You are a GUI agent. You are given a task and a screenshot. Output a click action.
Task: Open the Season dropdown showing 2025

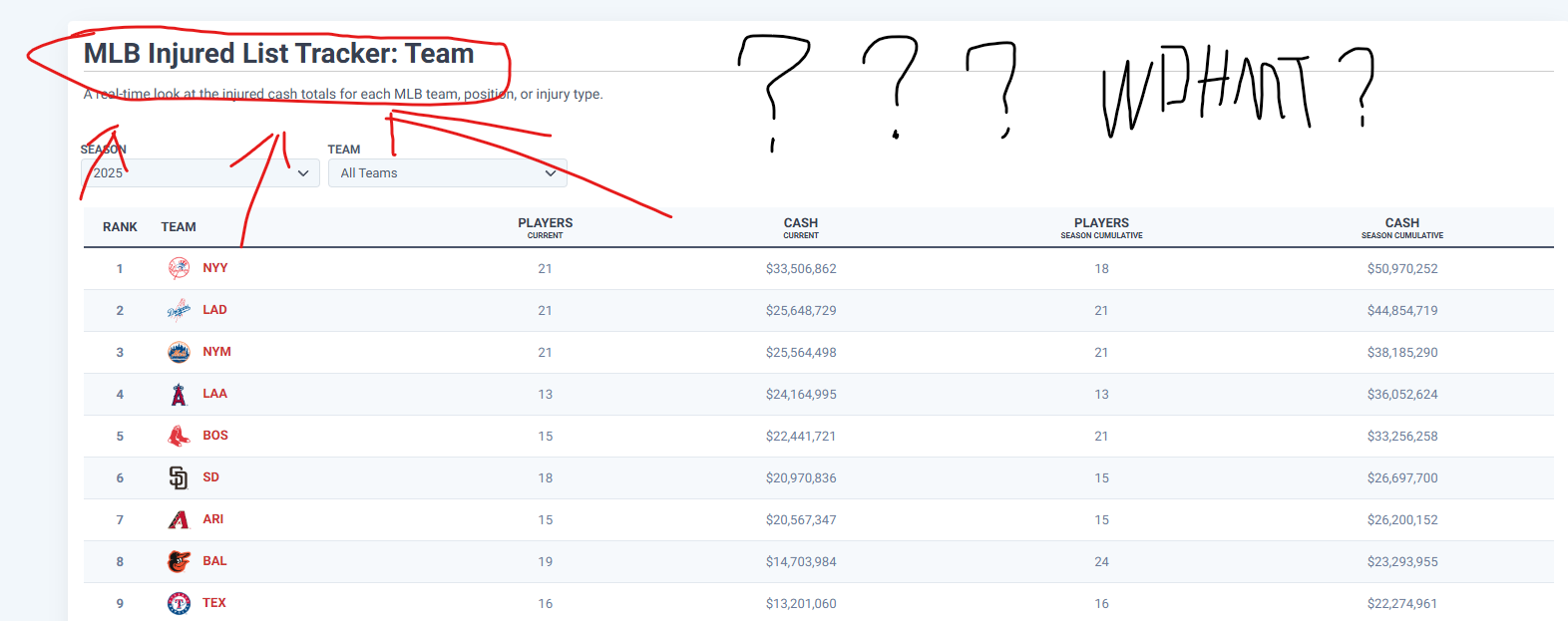pos(200,172)
